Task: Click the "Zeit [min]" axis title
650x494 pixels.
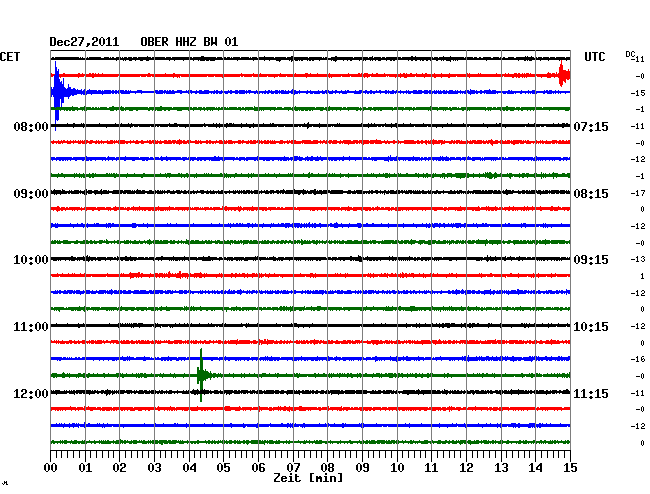Action: pos(308,478)
